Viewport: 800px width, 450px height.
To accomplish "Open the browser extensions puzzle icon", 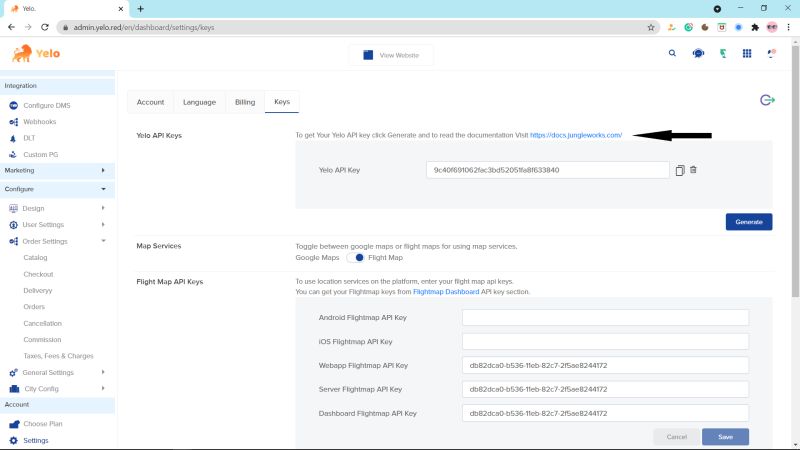I will (755, 28).
